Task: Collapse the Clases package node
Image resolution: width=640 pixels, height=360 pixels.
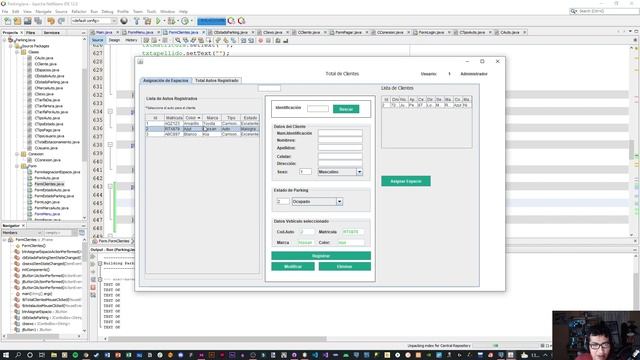Action: [17, 52]
